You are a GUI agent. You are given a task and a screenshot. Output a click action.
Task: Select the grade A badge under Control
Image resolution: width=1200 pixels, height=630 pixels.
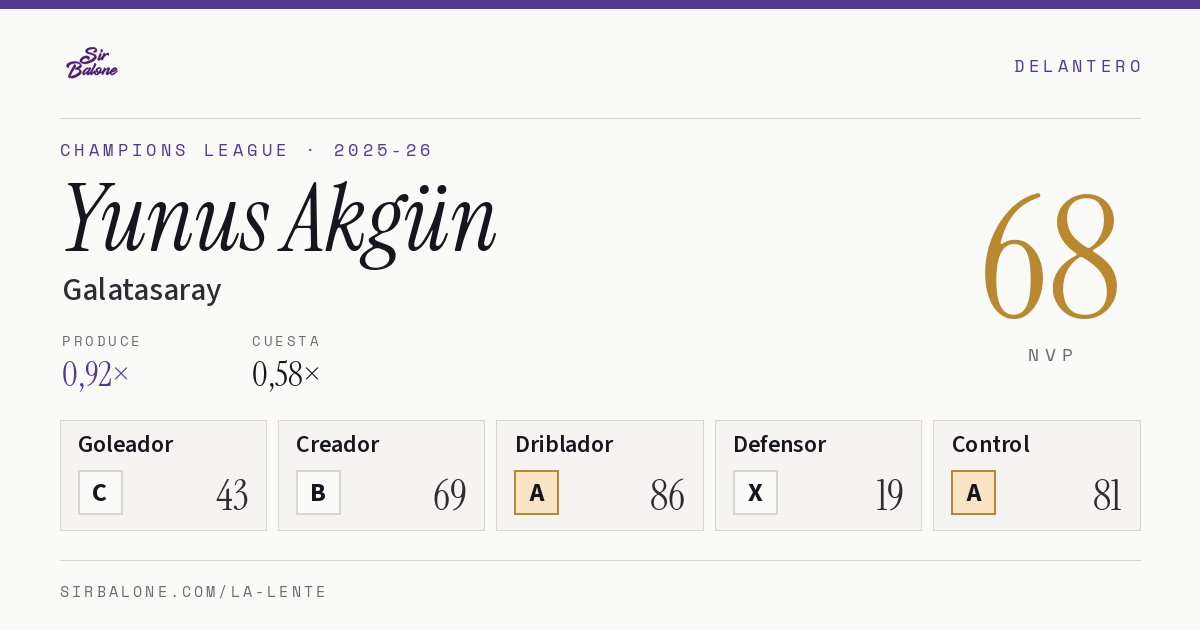pyautogui.click(x=973, y=492)
